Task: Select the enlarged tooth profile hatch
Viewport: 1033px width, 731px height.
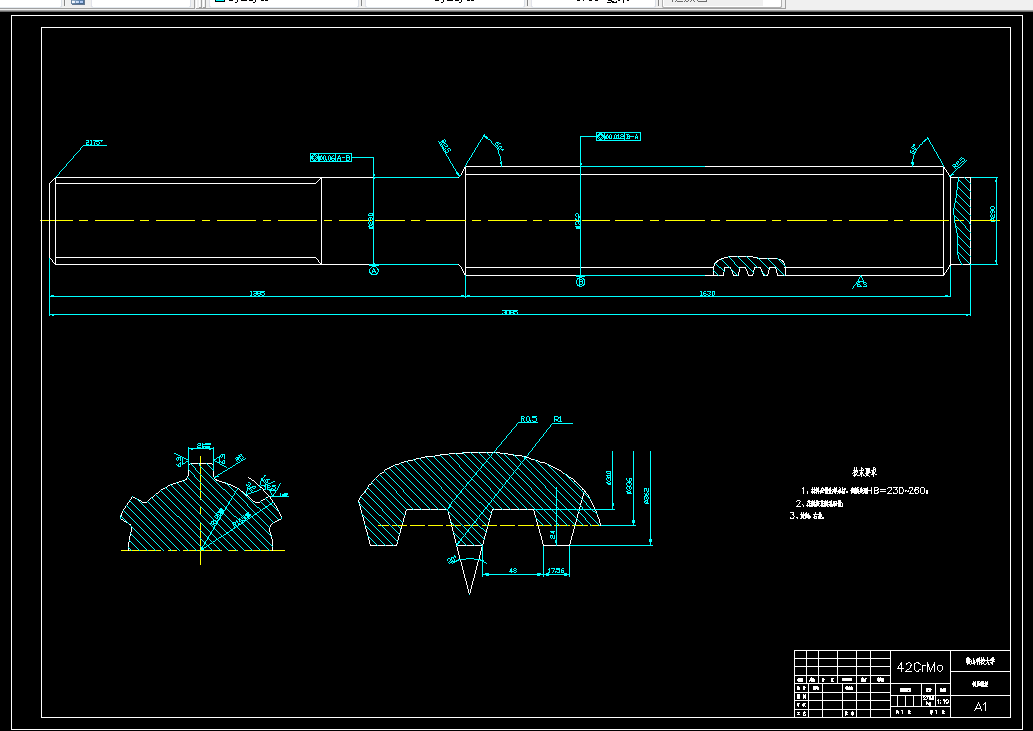Action: pyautogui.click(x=479, y=499)
